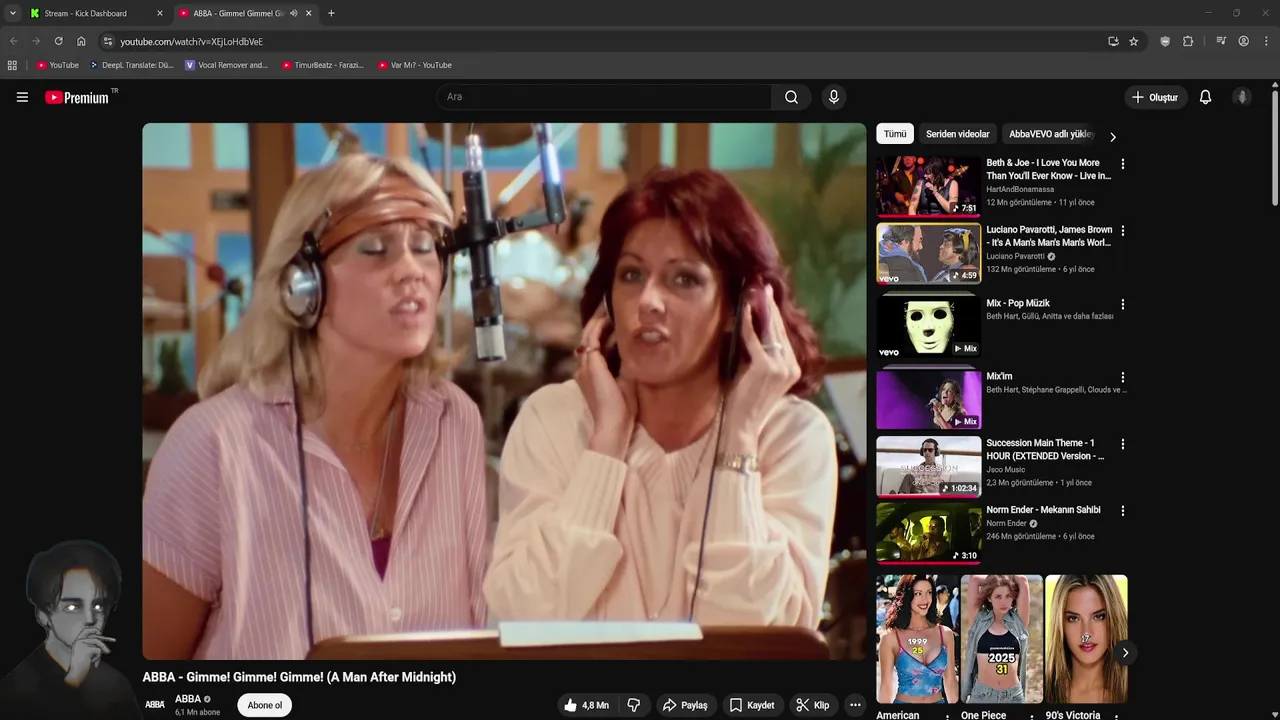This screenshot has height=720, width=1280.
Task: Click the Kaydet save button
Action: coord(751,705)
